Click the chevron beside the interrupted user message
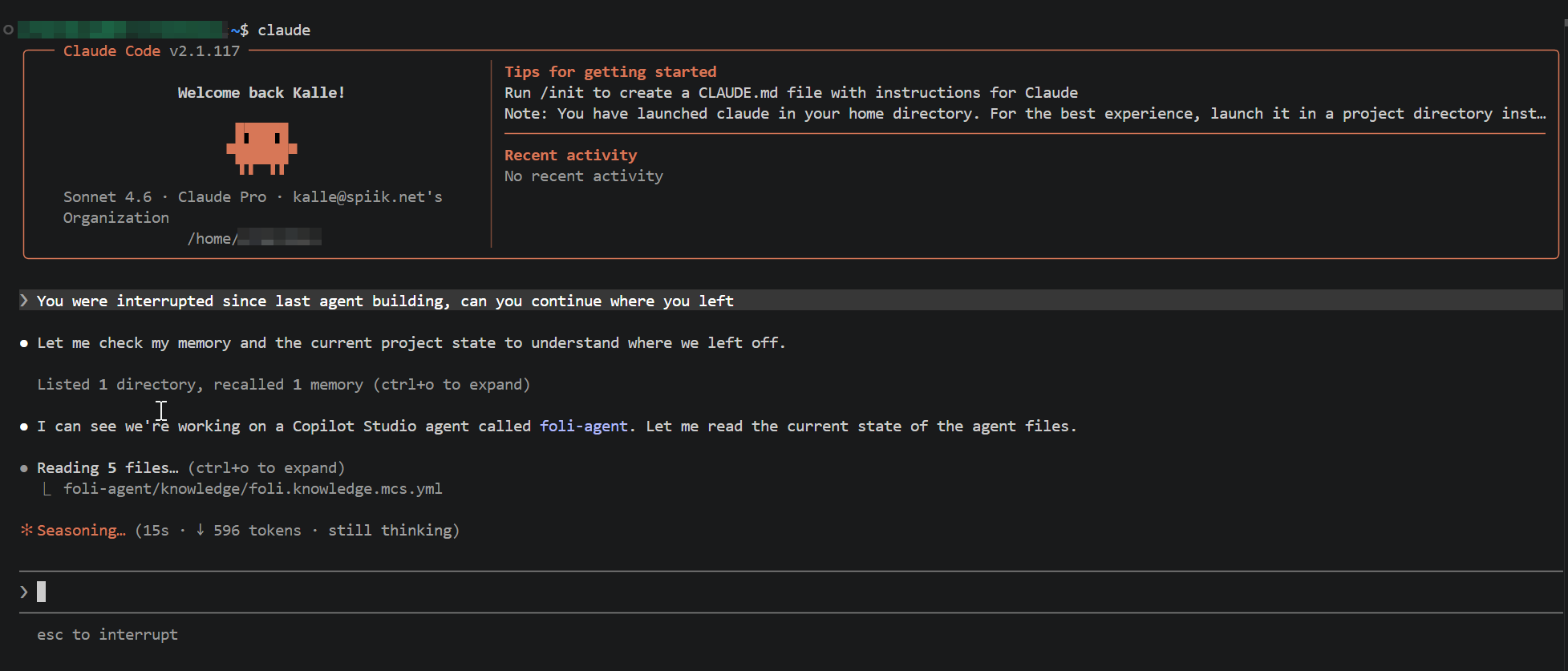This screenshot has height=671, width=1568. pos(24,301)
